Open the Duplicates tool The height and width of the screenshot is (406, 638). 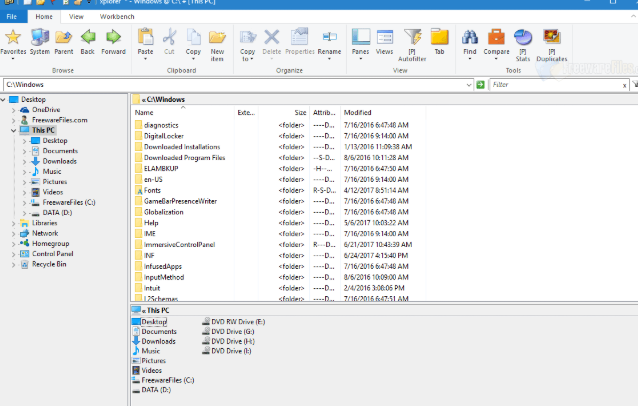coord(552,37)
